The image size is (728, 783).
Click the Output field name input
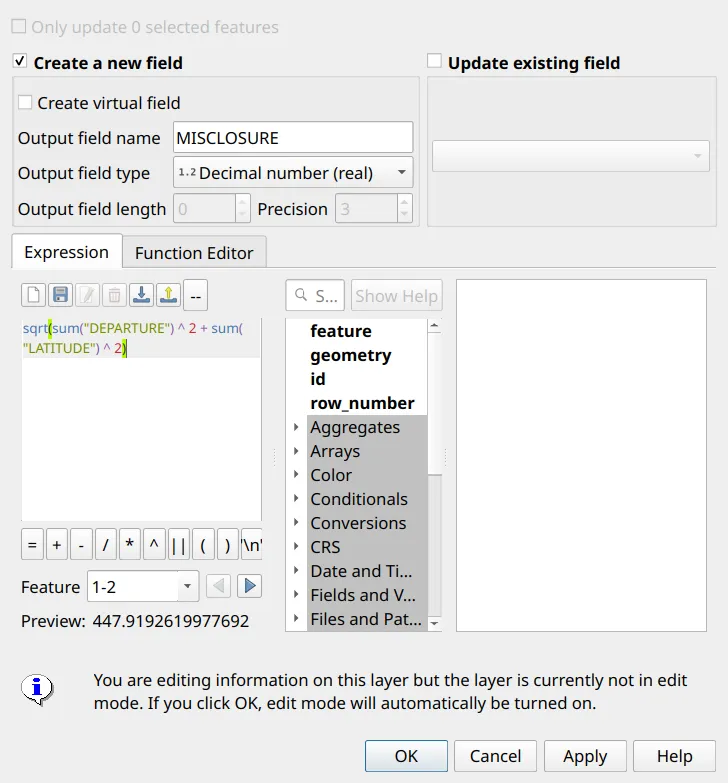pos(293,137)
